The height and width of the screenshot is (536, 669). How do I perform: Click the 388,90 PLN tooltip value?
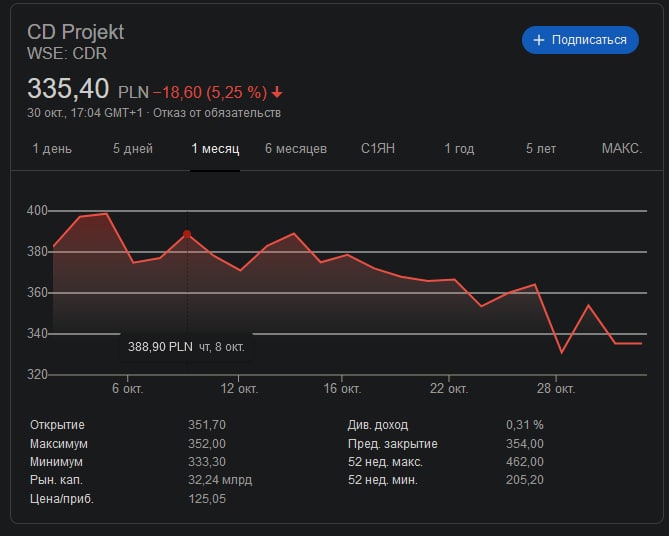click(160, 347)
